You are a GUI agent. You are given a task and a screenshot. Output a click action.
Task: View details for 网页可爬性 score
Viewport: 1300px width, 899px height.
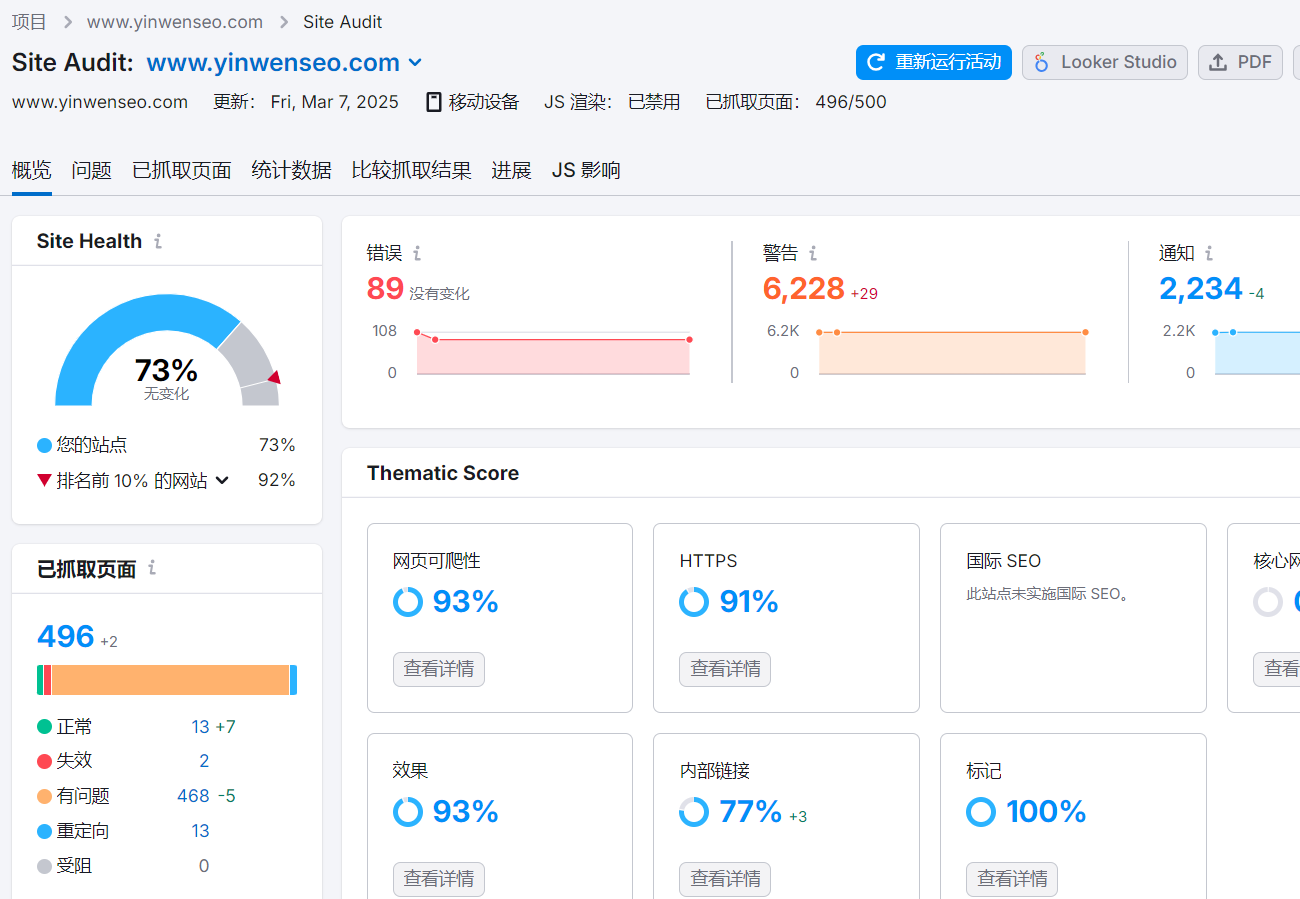coord(438,669)
